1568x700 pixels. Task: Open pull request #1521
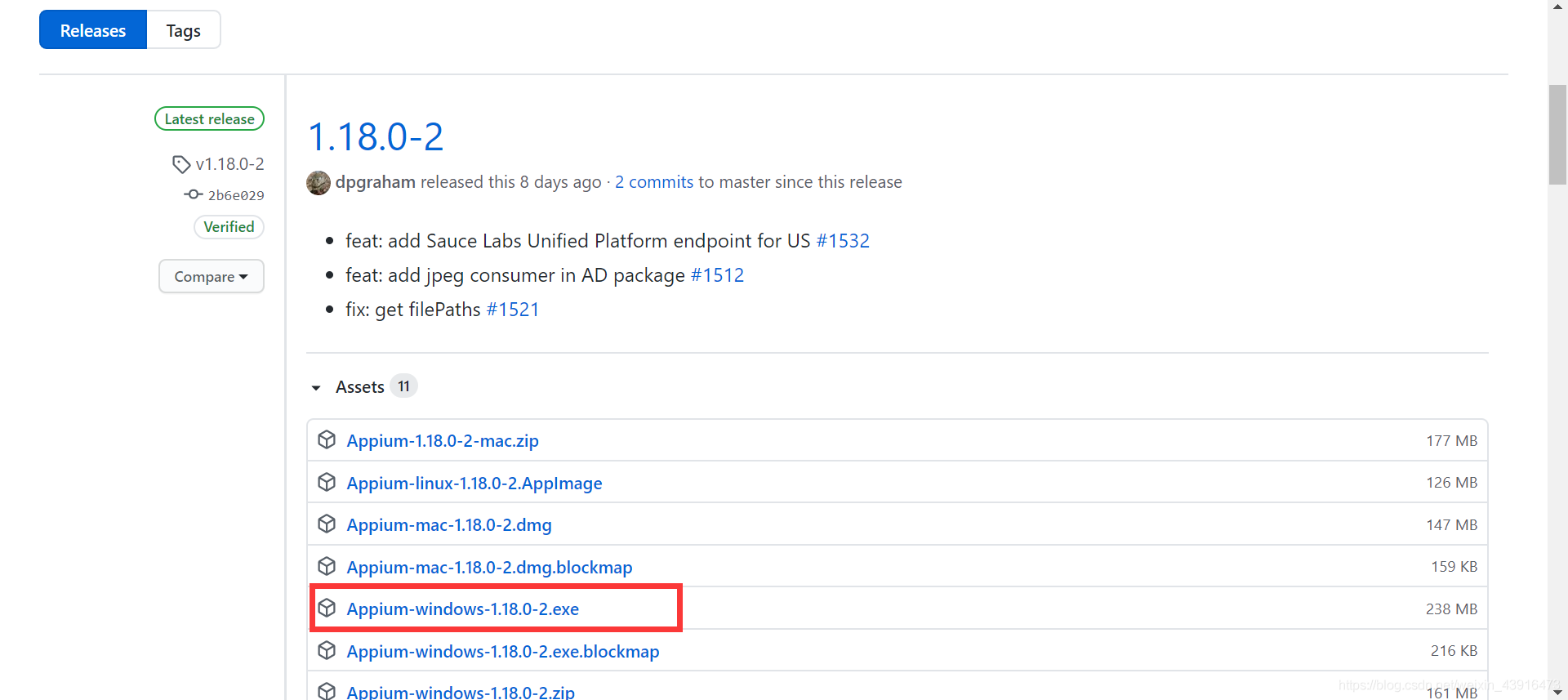pyautogui.click(x=513, y=310)
